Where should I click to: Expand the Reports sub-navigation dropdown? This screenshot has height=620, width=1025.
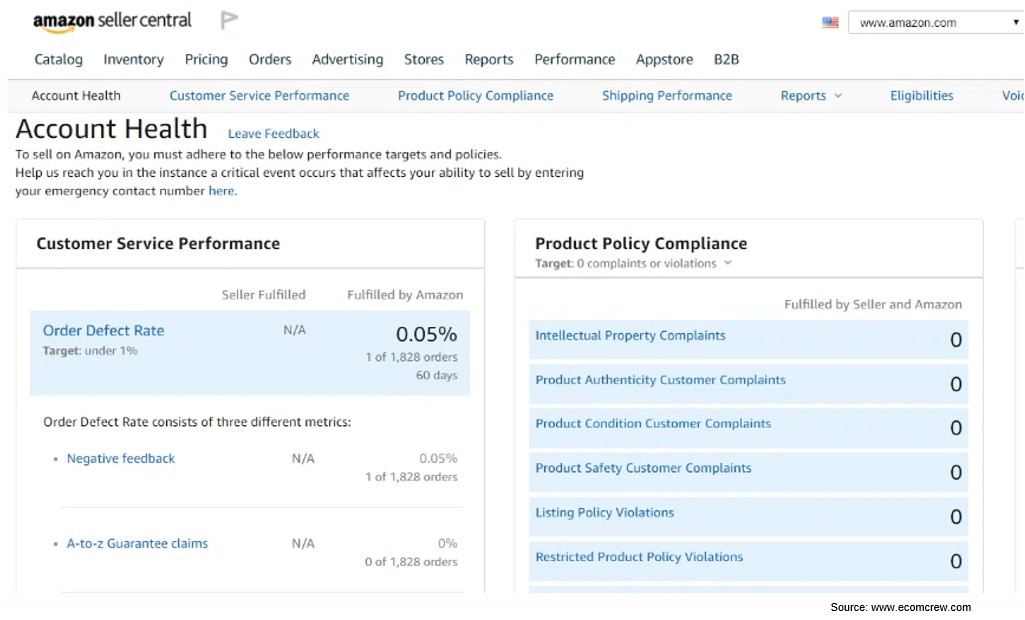point(811,95)
